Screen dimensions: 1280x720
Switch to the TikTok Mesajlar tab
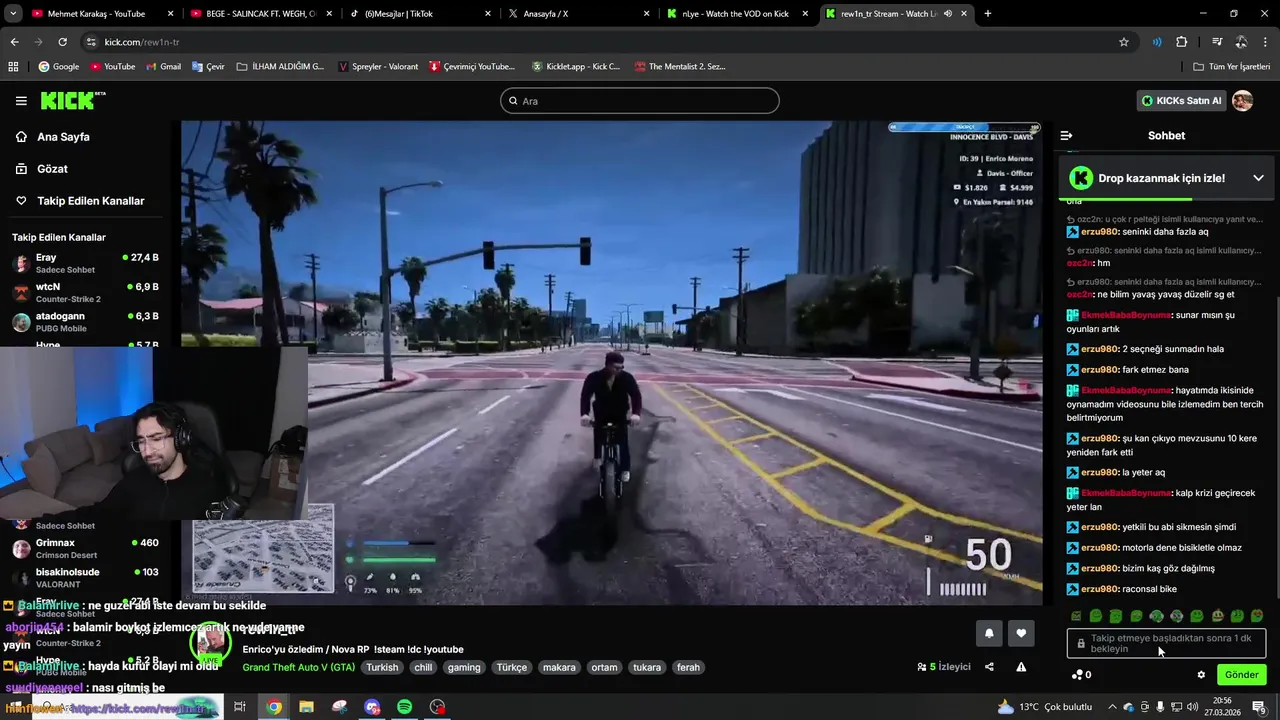coord(420,14)
